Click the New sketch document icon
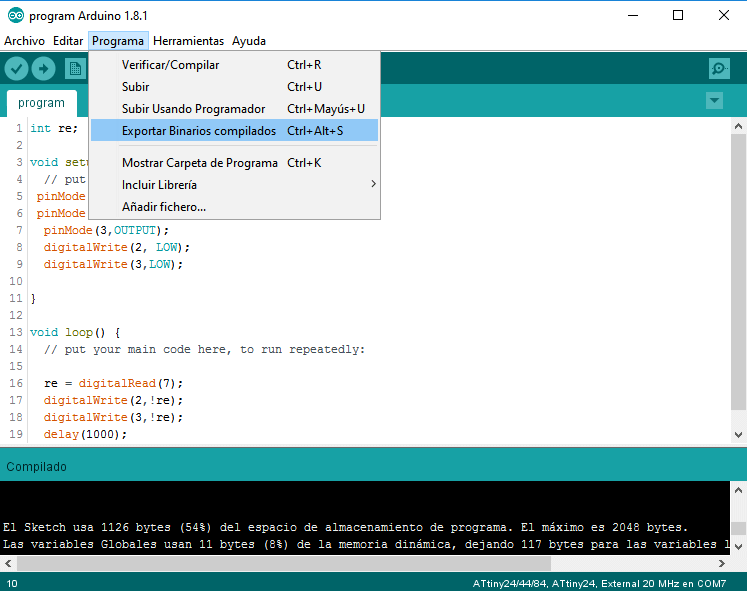This screenshot has height=591, width=747. click(x=75, y=69)
